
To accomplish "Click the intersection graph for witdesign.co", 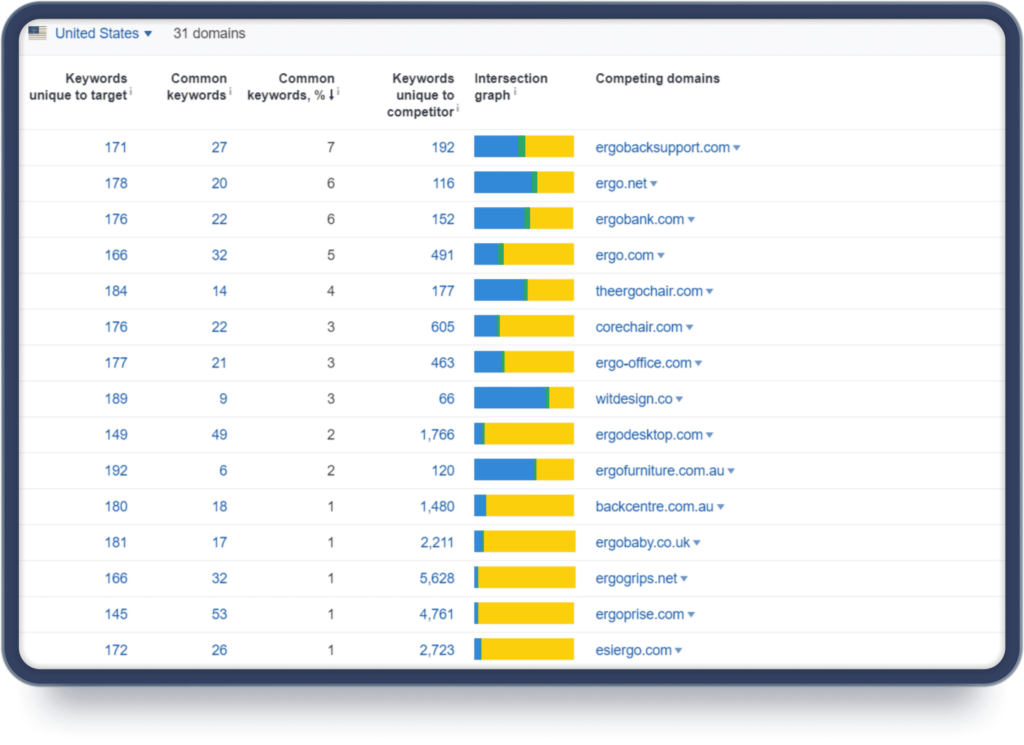I will coord(524,398).
